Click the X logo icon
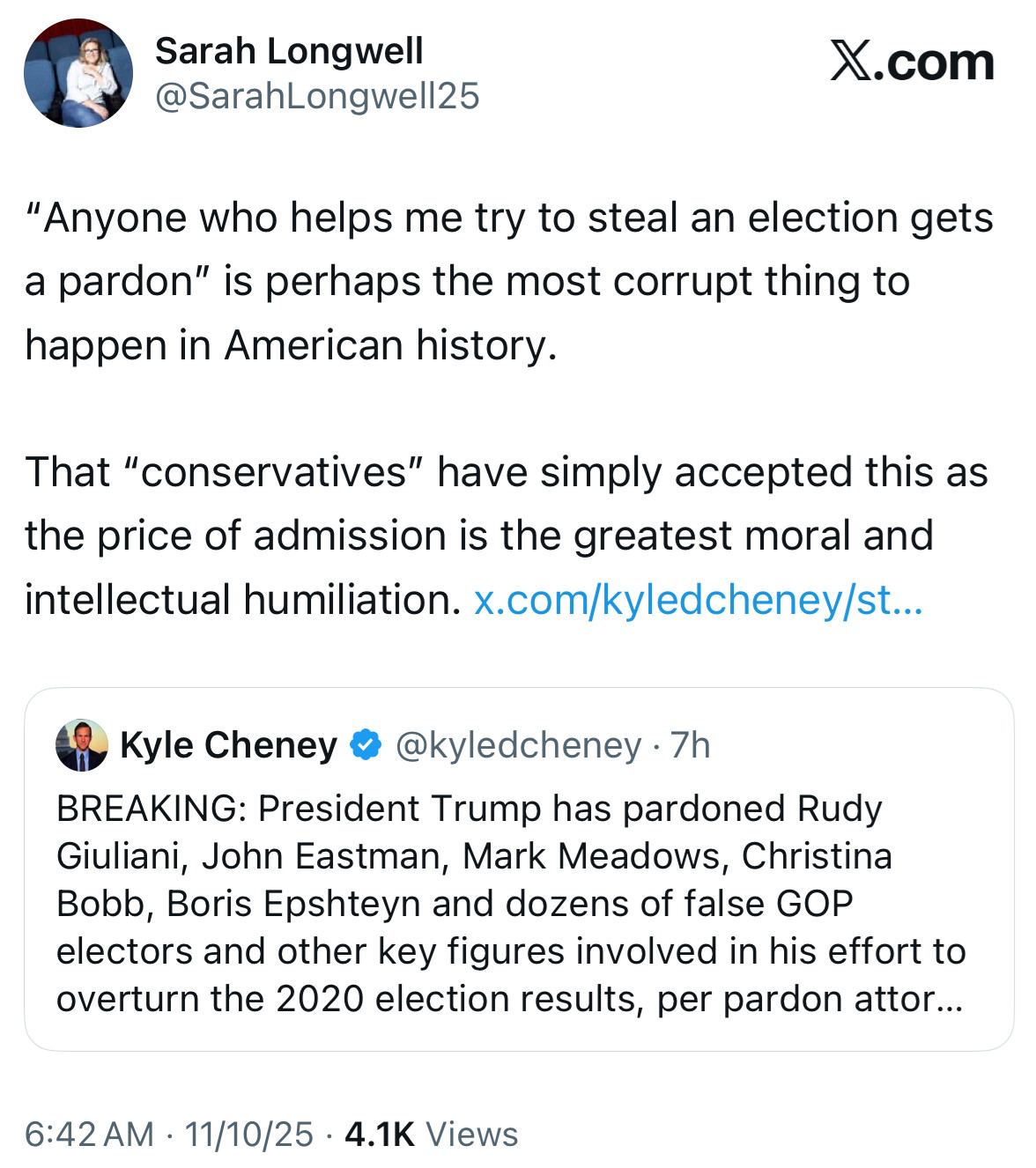Image resolution: width=1036 pixels, height=1168 pixels. (x=850, y=63)
